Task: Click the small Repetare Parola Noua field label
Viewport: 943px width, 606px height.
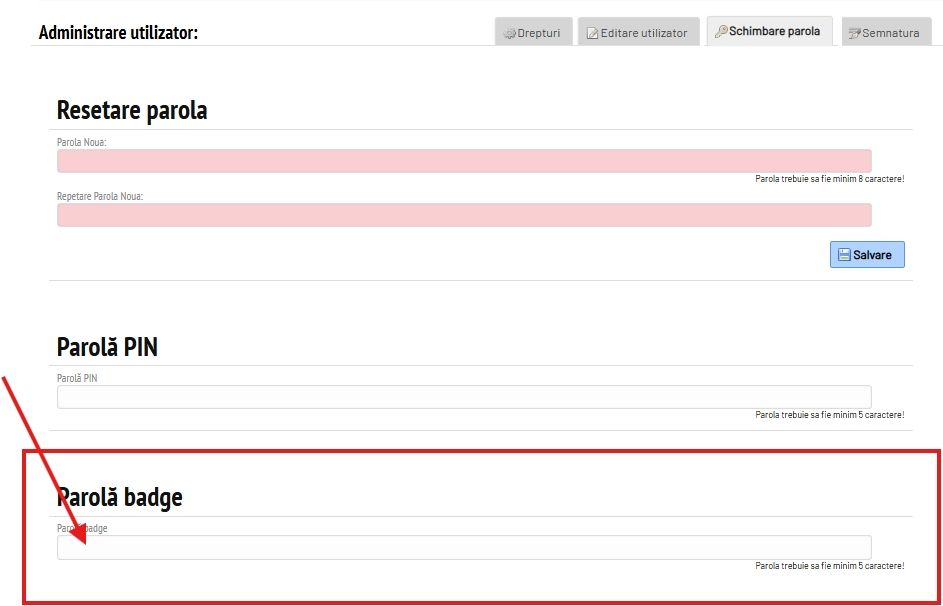Action: point(100,196)
